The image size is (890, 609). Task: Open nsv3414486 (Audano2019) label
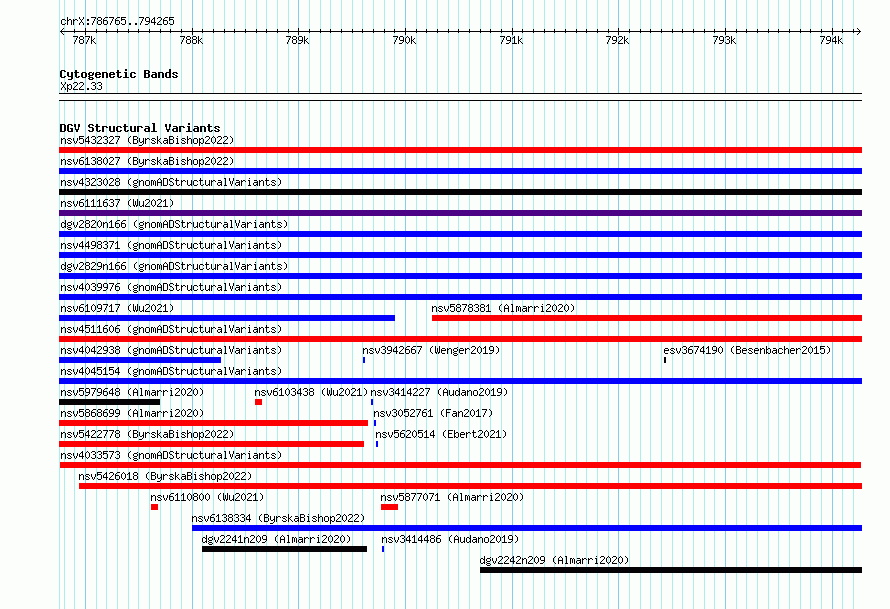[x=450, y=539]
